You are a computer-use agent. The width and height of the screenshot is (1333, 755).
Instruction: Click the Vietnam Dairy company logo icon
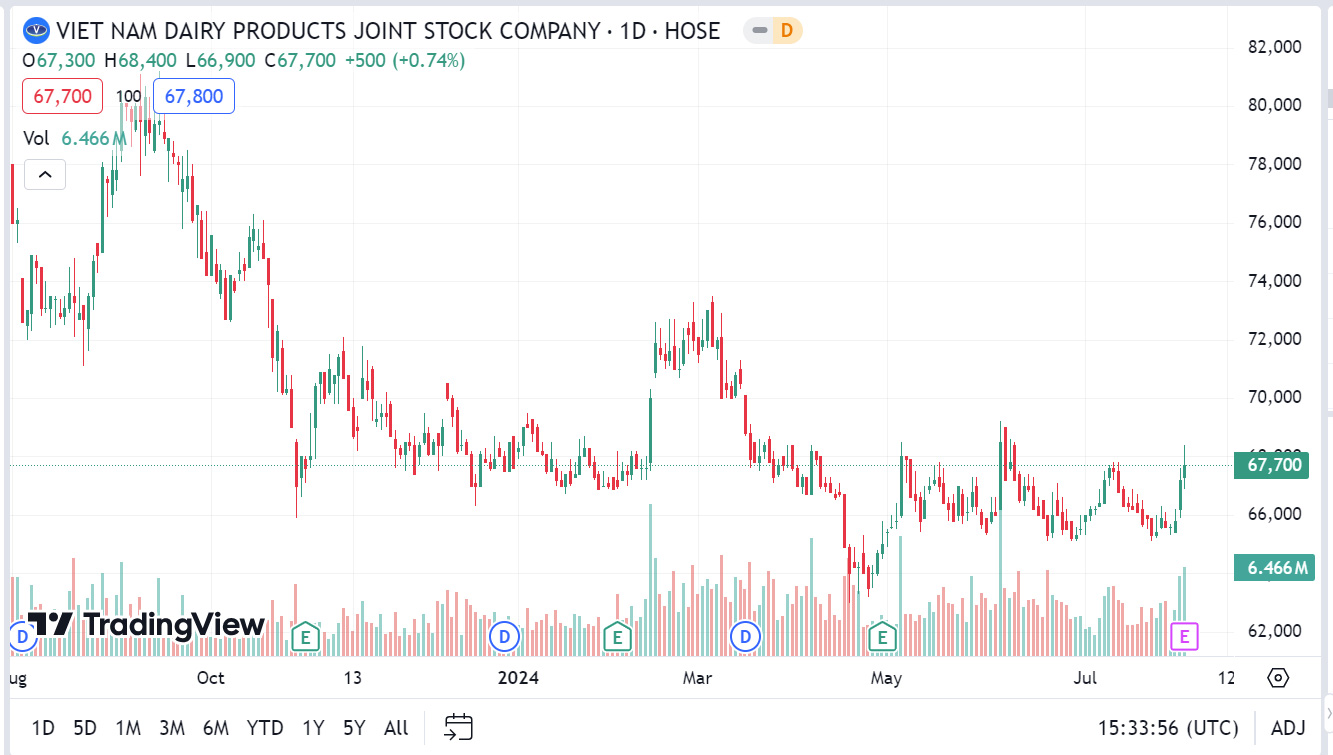[x=36, y=31]
